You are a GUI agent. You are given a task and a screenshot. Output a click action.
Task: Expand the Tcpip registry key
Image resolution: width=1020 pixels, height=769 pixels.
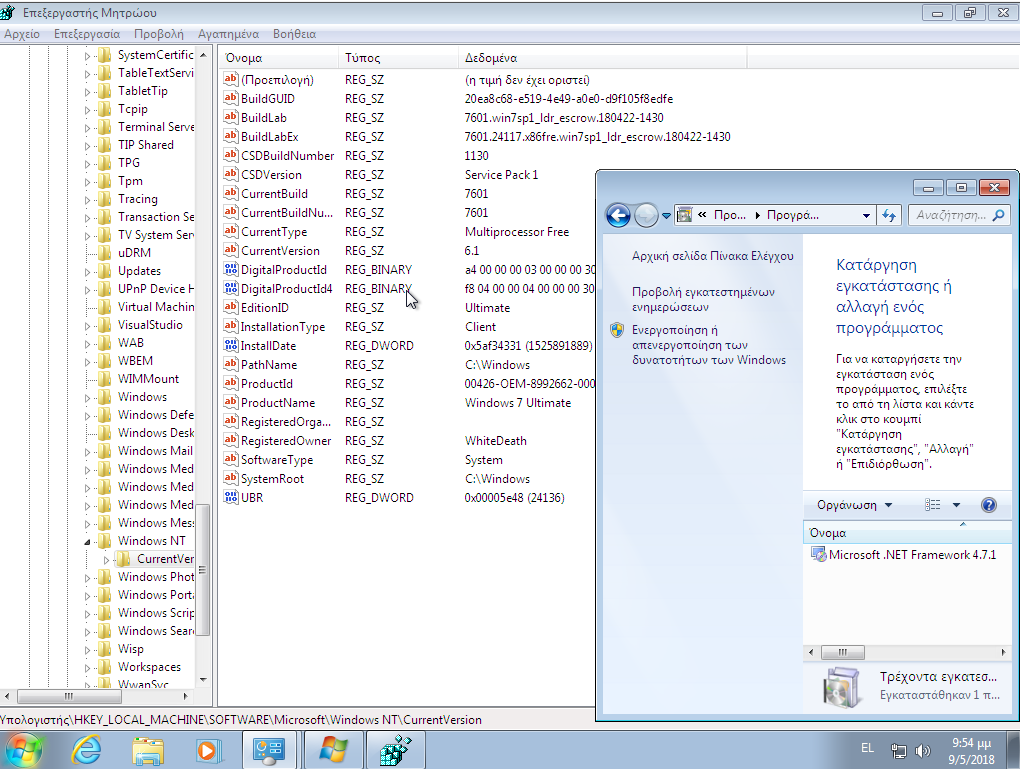coord(87,110)
